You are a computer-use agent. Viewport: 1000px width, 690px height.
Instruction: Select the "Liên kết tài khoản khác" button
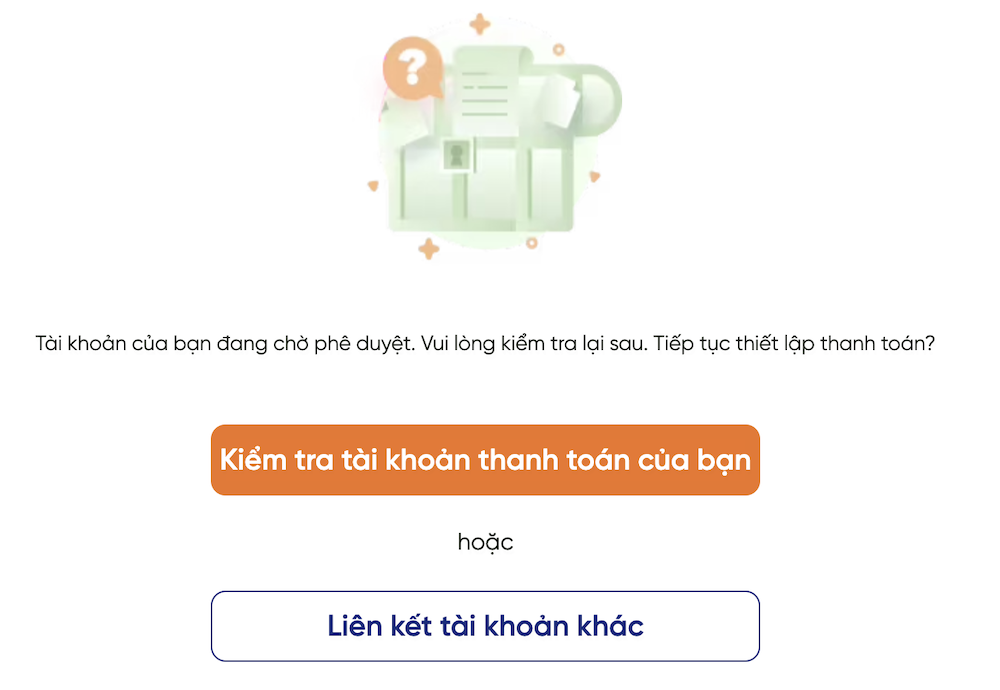coord(485,626)
